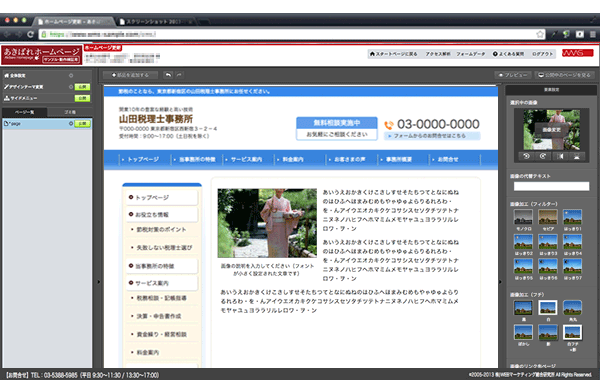Image resolution: width=600 pixels, height=380 pixels.
Task: Click the add parts button
Action: [x=130, y=75]
